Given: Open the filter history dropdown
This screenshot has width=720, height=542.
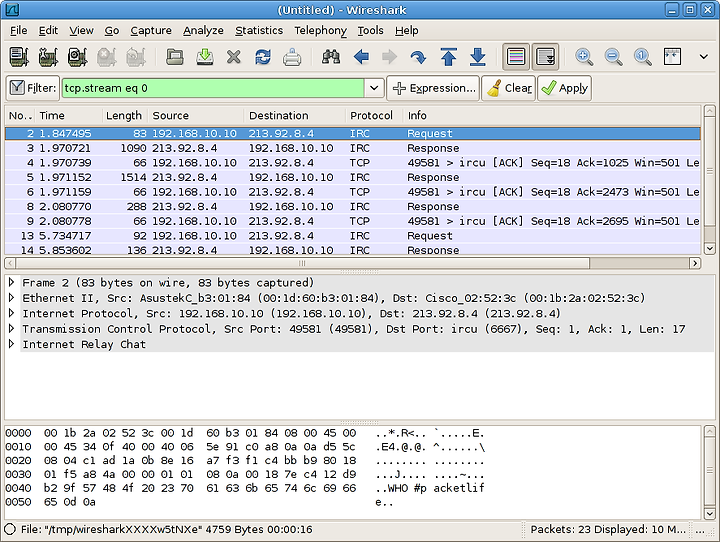Looking at the screenshot, I should tap(374, 88).
